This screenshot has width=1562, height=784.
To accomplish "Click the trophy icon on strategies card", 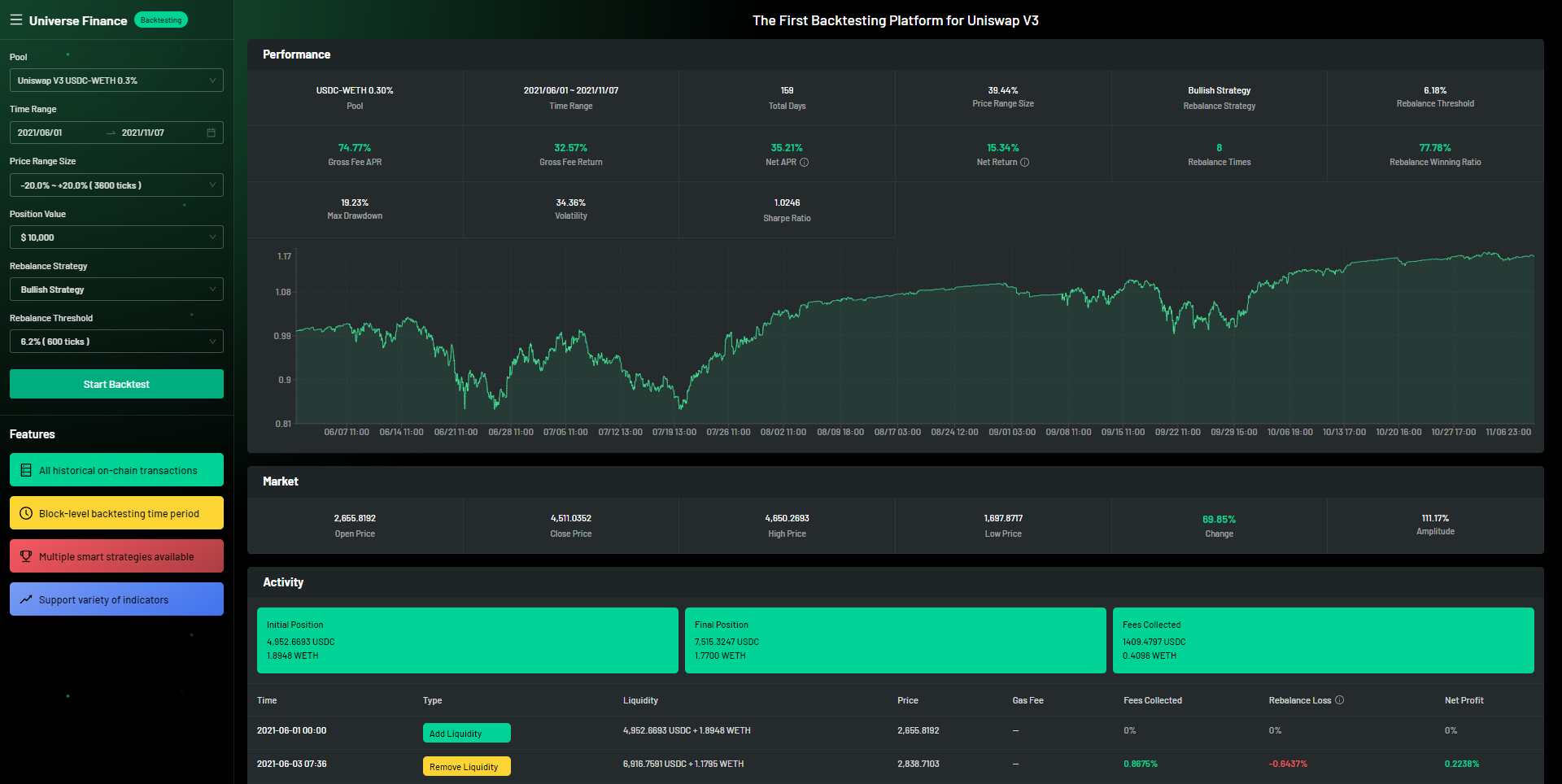I will [26, 556].
